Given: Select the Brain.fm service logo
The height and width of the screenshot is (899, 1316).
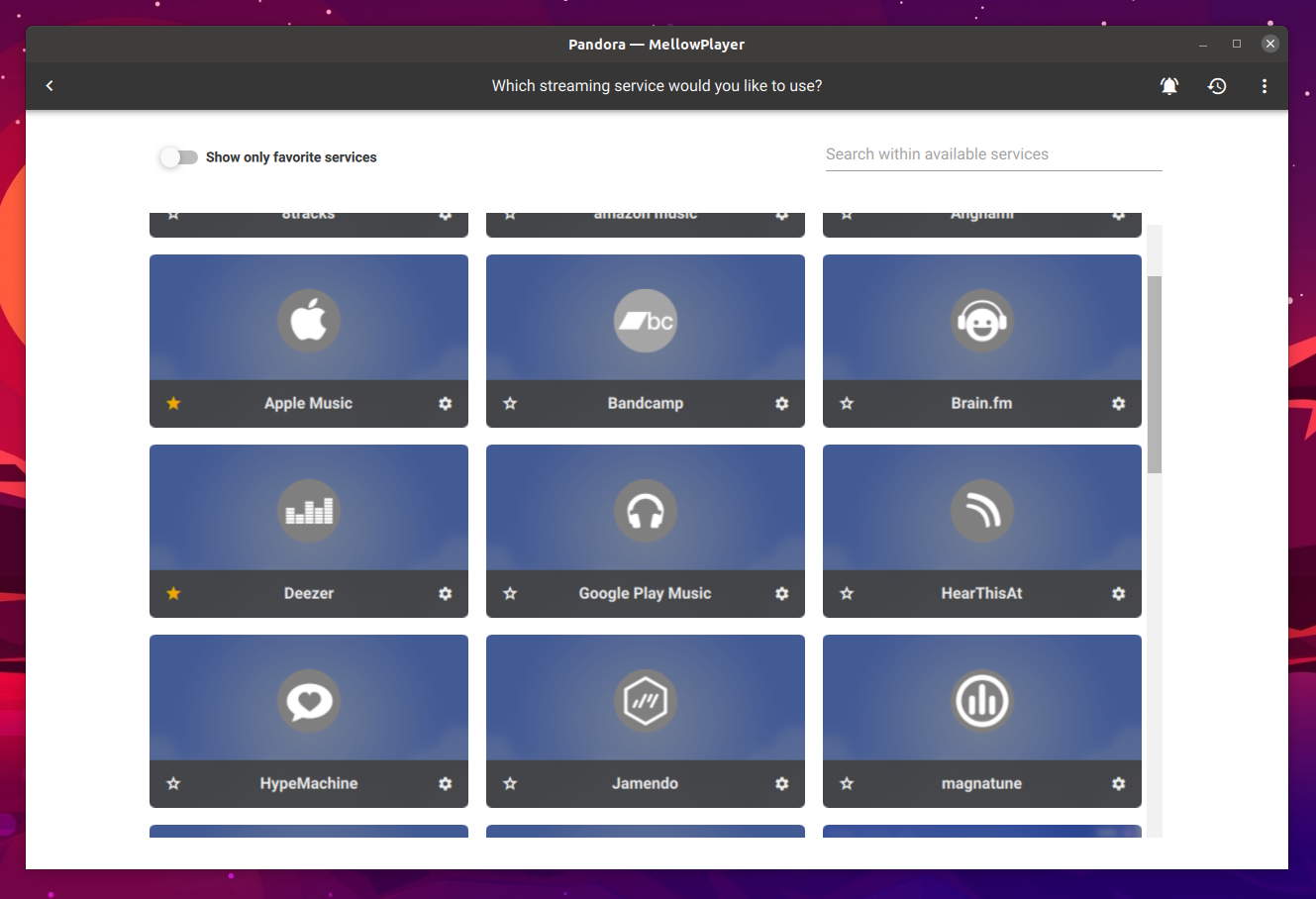Looking at the screenshot, I should pos(982,321).
